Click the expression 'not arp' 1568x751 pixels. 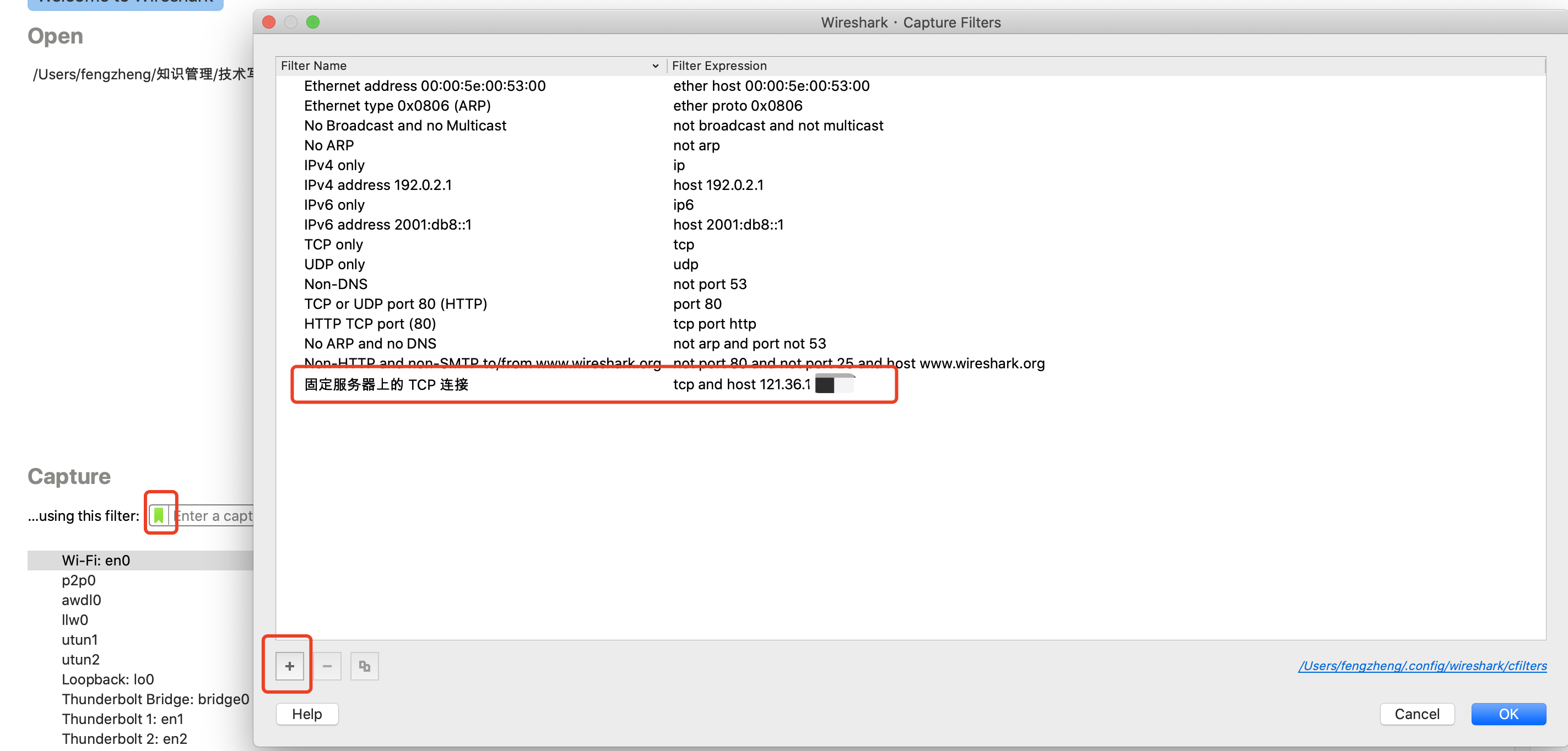point(696,145)
